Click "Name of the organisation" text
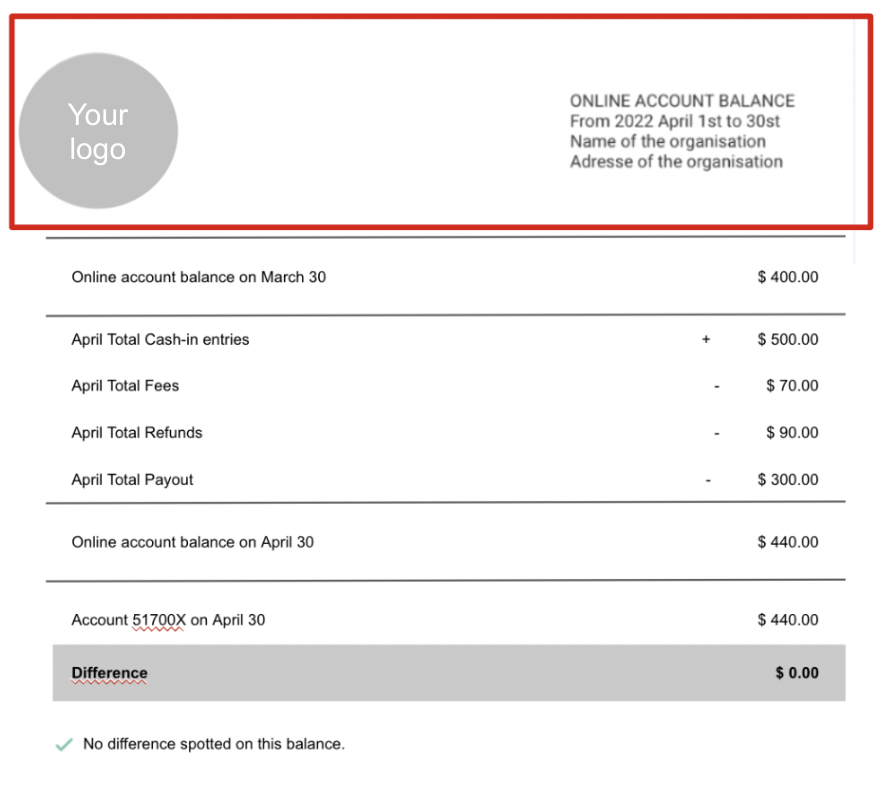892x797 pixels. [x=667, y=141]
